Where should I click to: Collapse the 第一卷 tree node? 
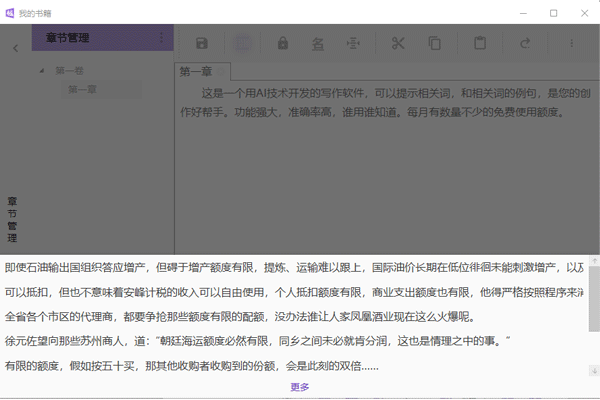pos(42,71)
